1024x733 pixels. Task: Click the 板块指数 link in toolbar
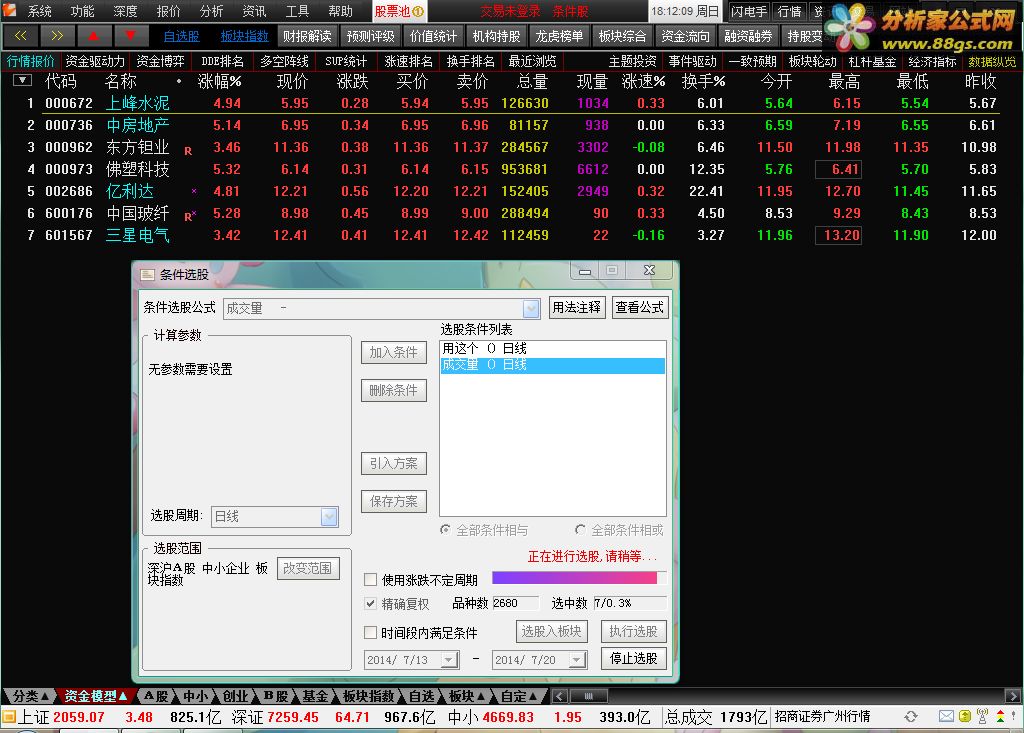pyautogui.click(x=245, y=37)
